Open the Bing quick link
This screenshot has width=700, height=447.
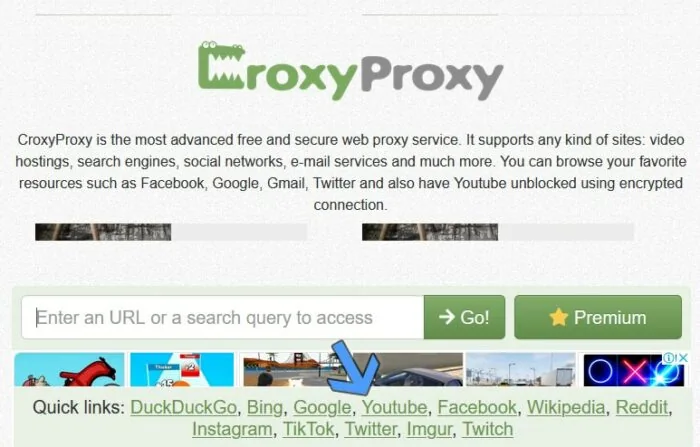265,407
